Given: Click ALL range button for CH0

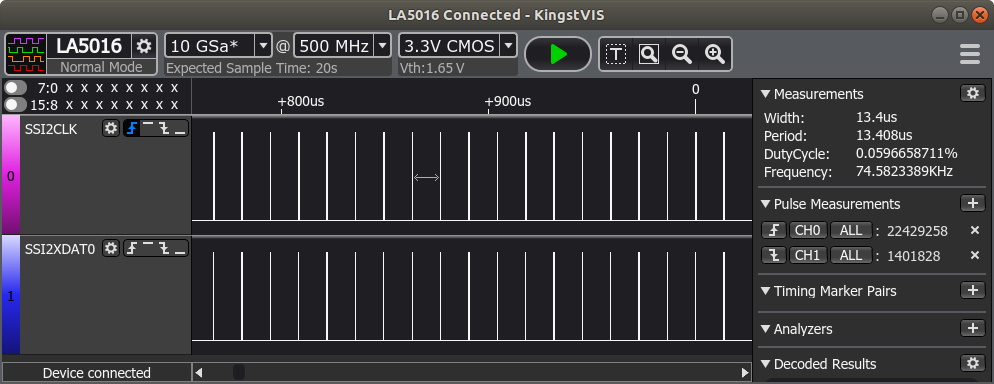Looking at the screenshot, I should [x=851, y=230].
